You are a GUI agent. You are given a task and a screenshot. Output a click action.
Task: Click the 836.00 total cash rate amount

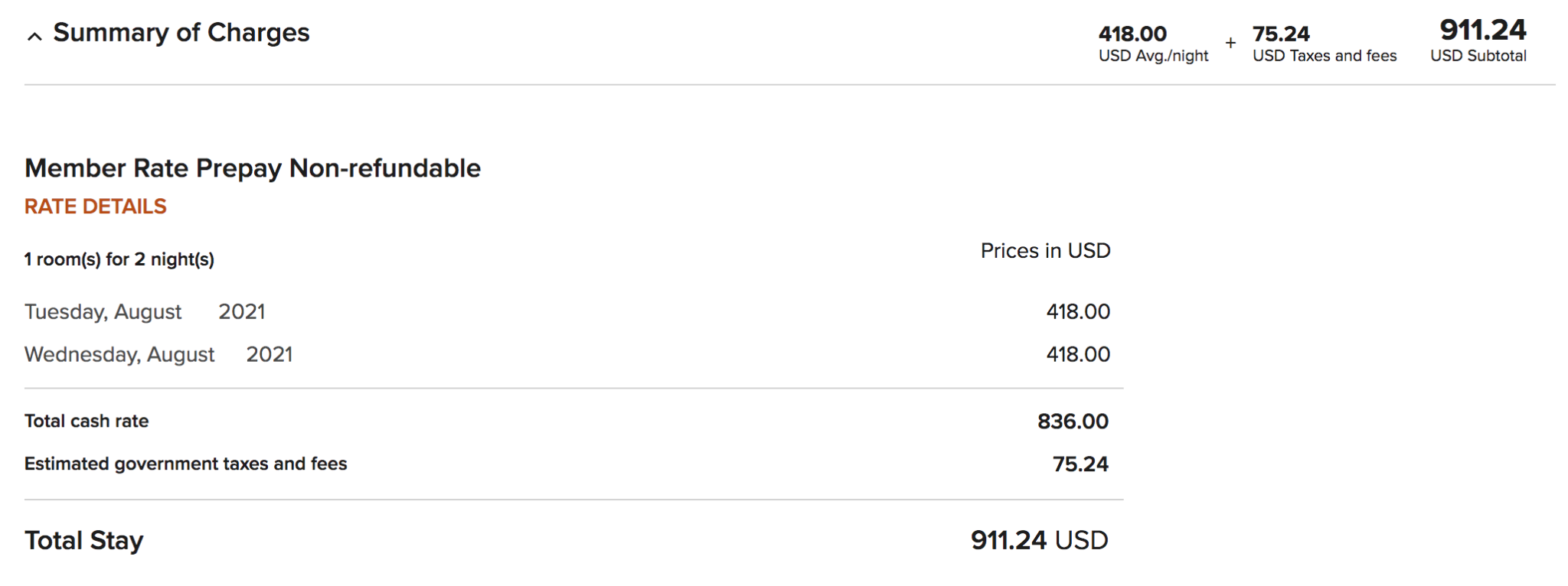pyautogui.click(x=1073, y=422)
